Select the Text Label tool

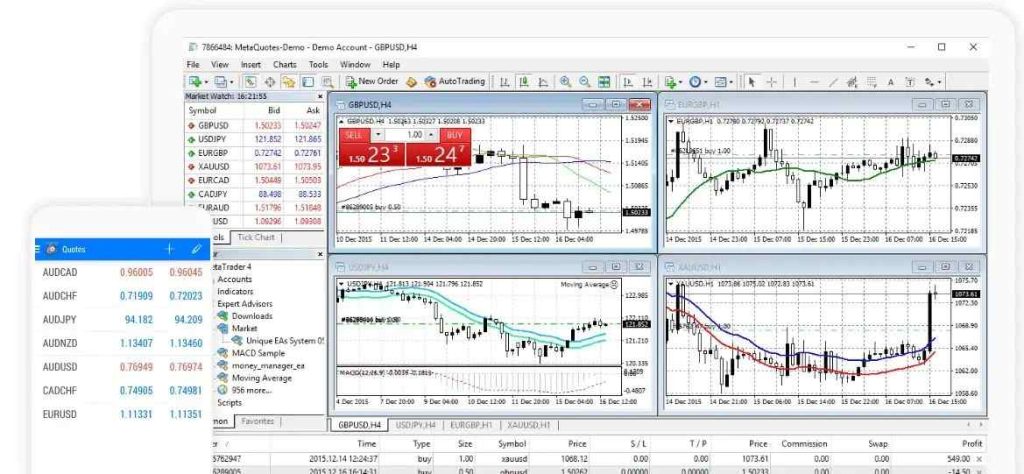[910, 82]
